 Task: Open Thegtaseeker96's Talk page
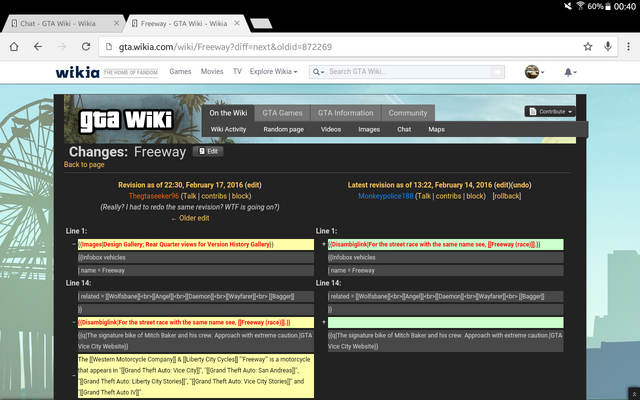click(189, 196)
